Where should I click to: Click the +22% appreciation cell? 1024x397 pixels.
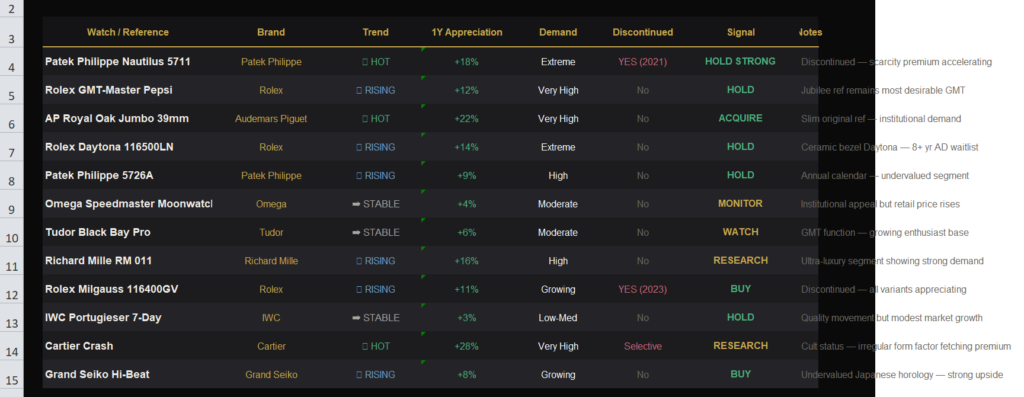coord(467,119)
